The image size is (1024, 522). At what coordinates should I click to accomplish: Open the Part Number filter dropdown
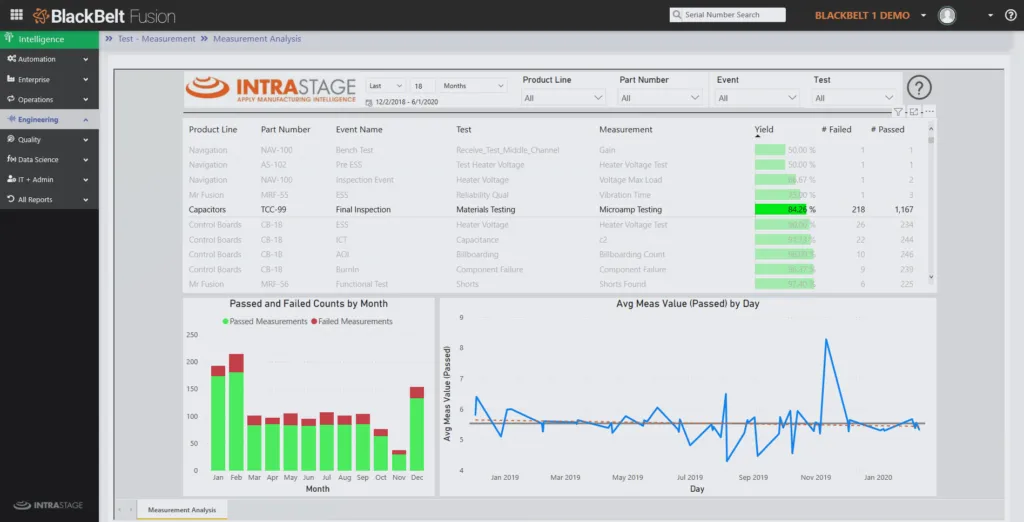coord(660,98)
